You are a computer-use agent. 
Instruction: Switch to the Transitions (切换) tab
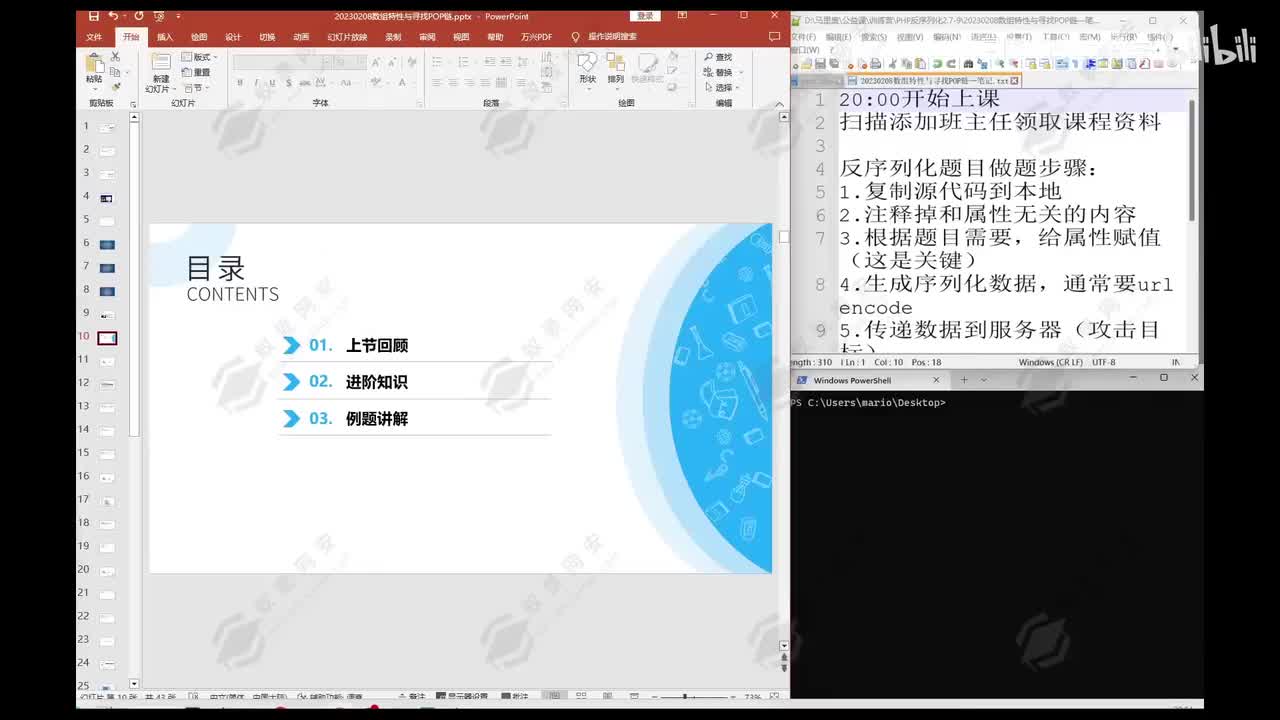[x=267, y=37]
